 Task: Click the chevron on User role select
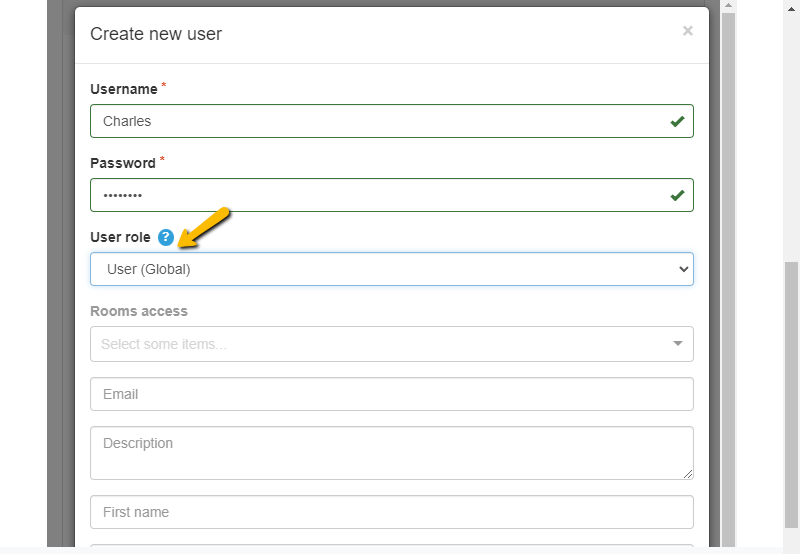coord(684,269)
